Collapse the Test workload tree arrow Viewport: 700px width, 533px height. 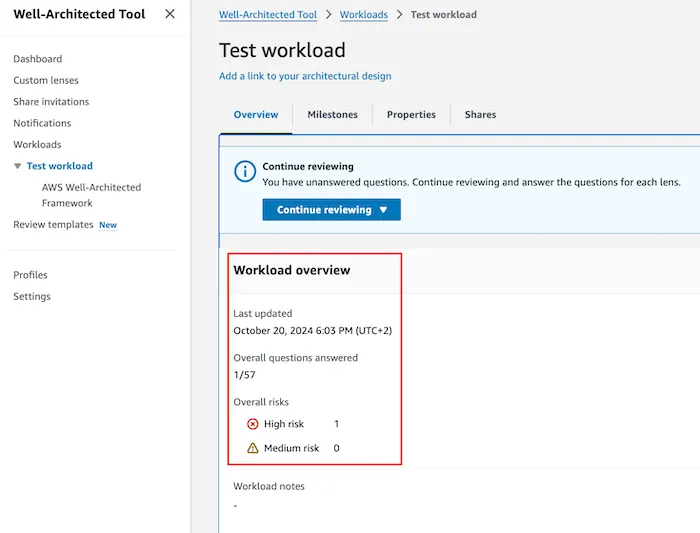point(17,166)
